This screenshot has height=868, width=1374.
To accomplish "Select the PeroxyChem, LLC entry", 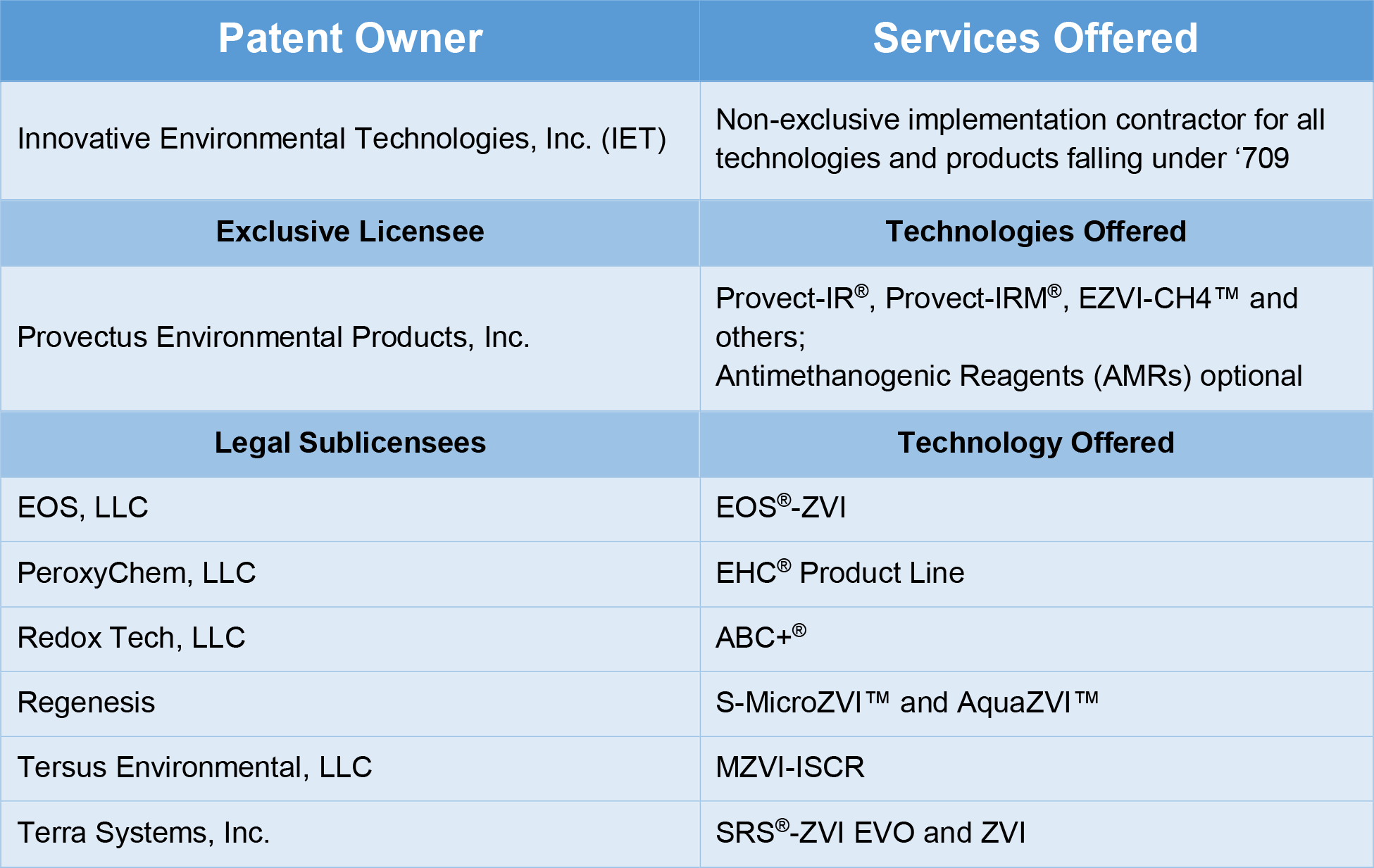I will pos(136,573).
